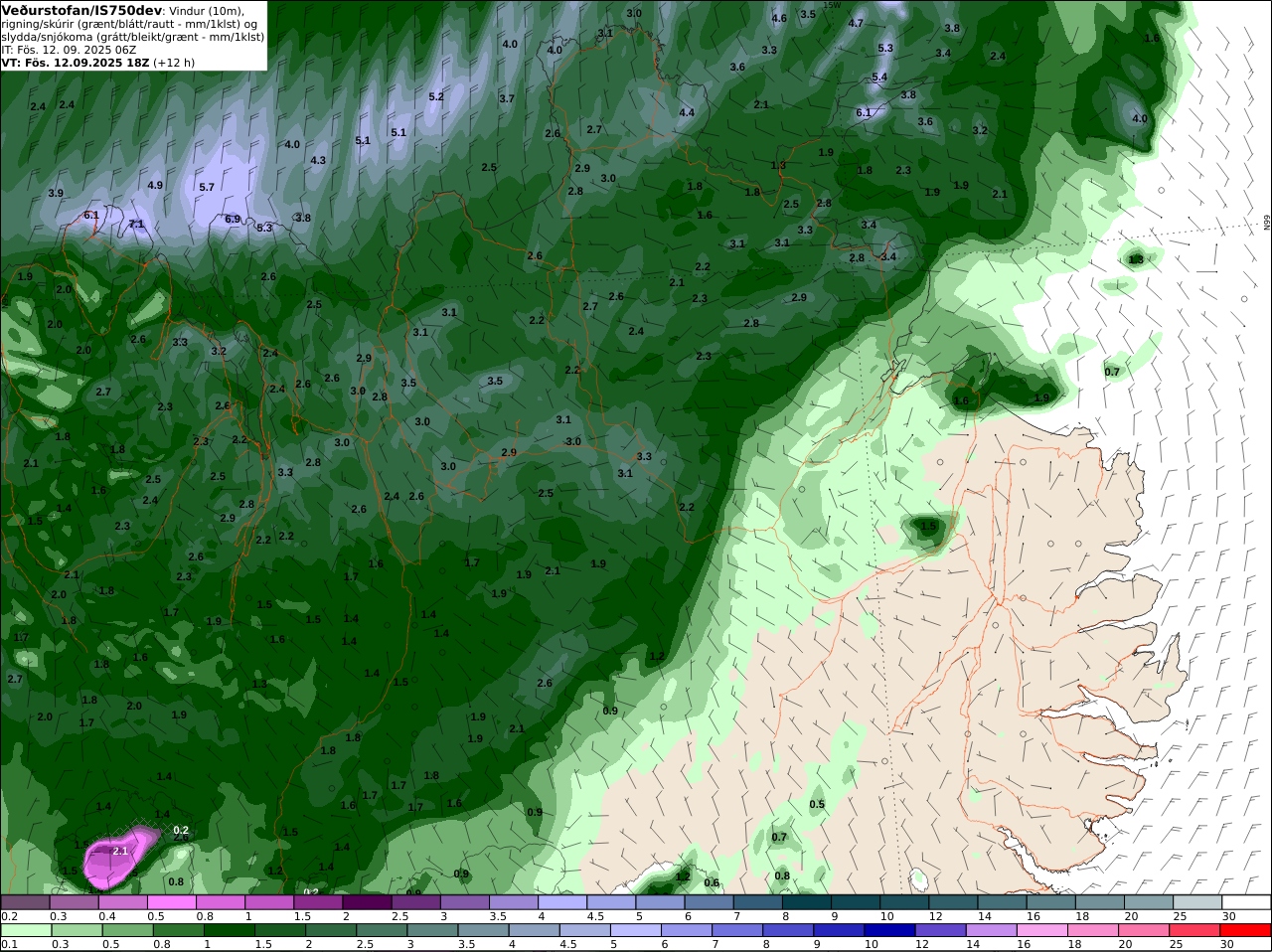1272x952 pixels.
Task: Click the darkest green 1–1.5 rain legend swatch
Action: pyautogui.click(x=231, y=930)
